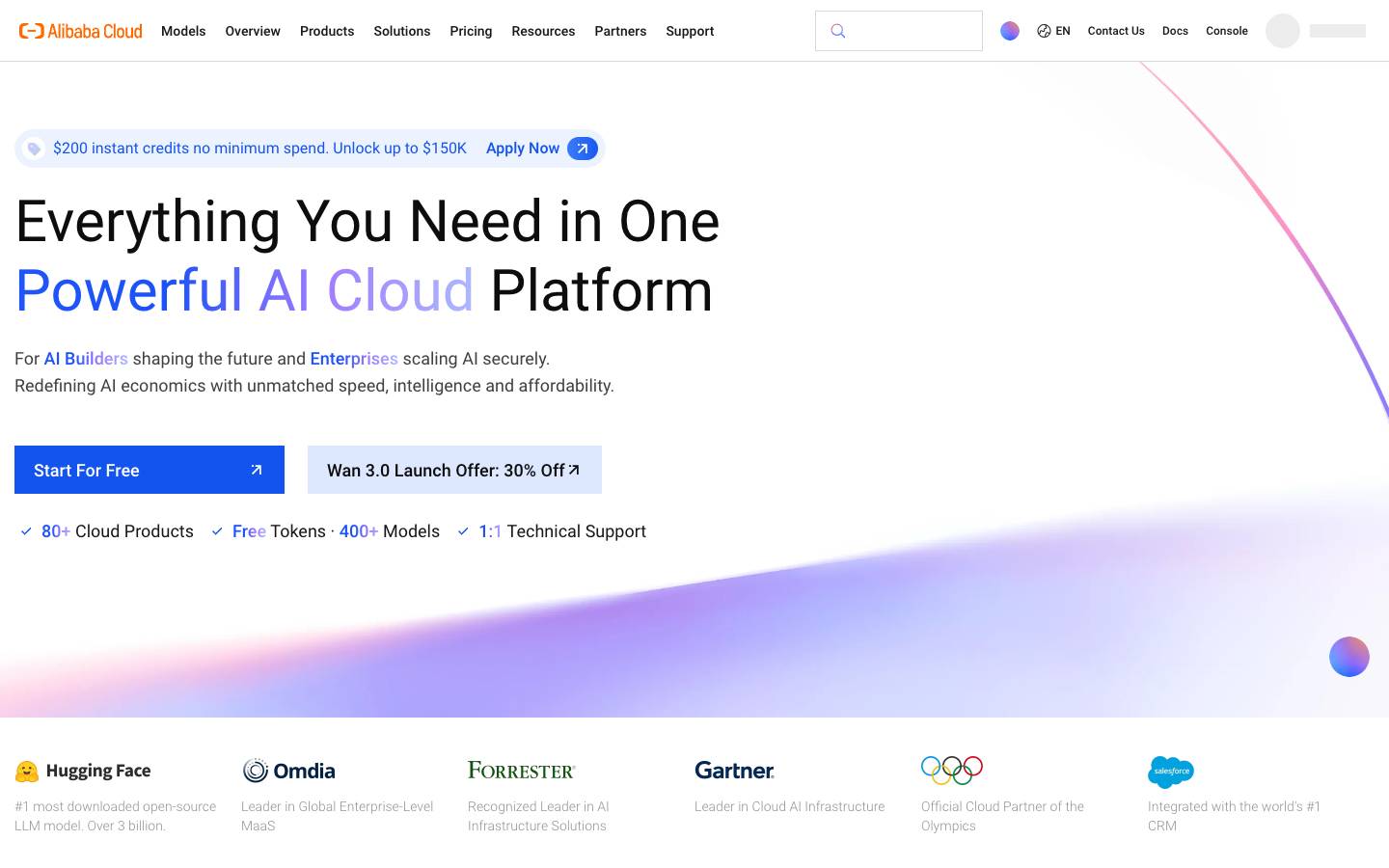Click the Forrester logo

(x=522, y=771)
